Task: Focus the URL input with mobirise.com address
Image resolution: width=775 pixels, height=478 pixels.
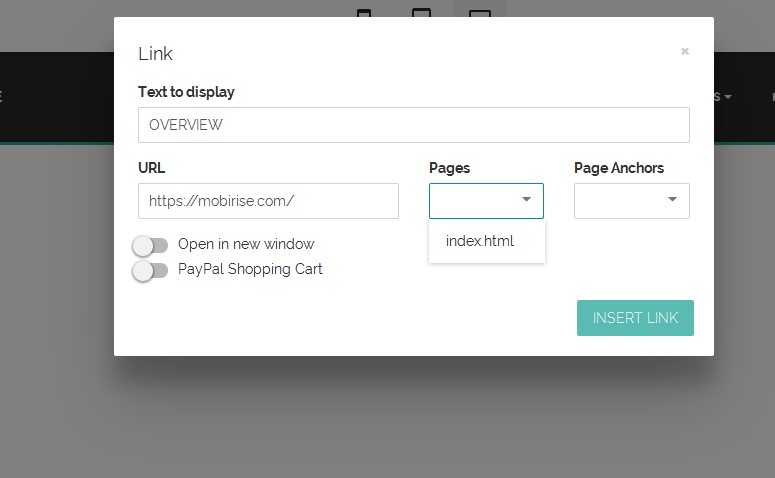Action: click(x=268, y=200)
